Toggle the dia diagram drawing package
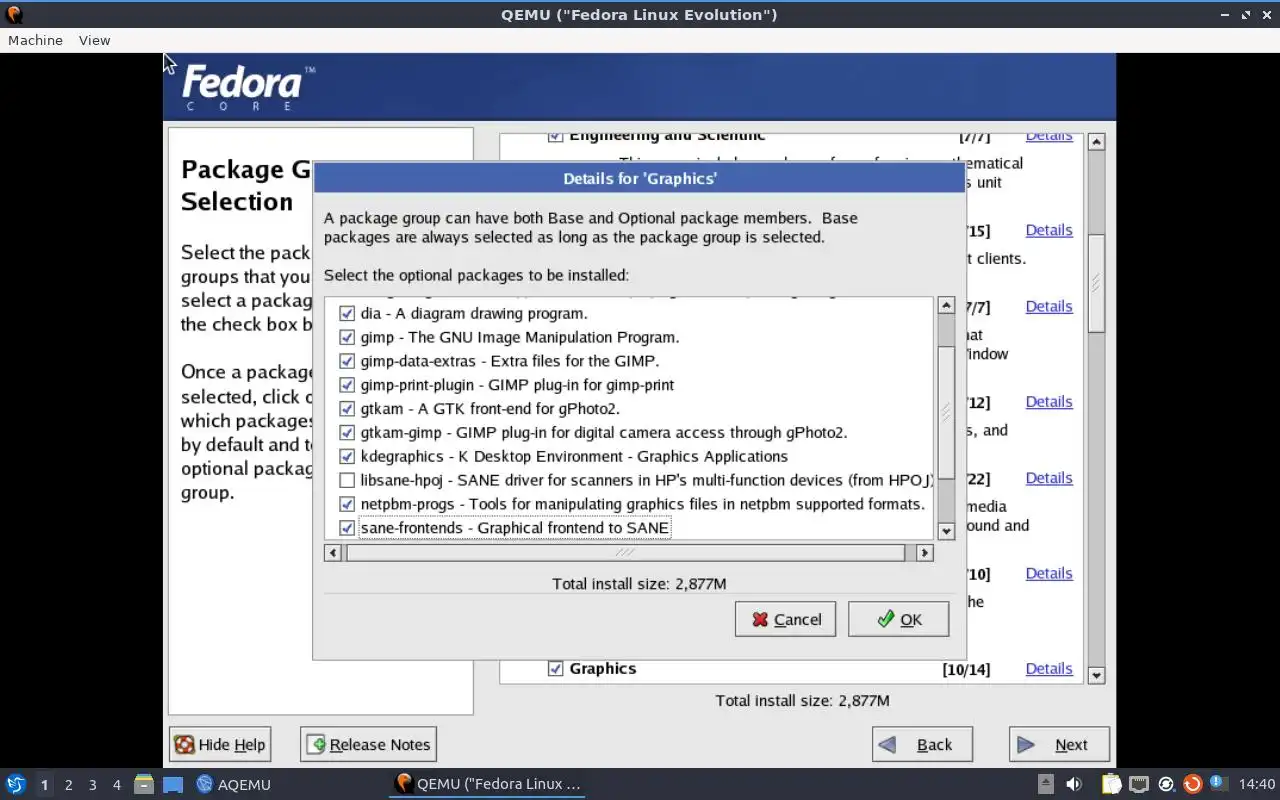 (347, 313)
